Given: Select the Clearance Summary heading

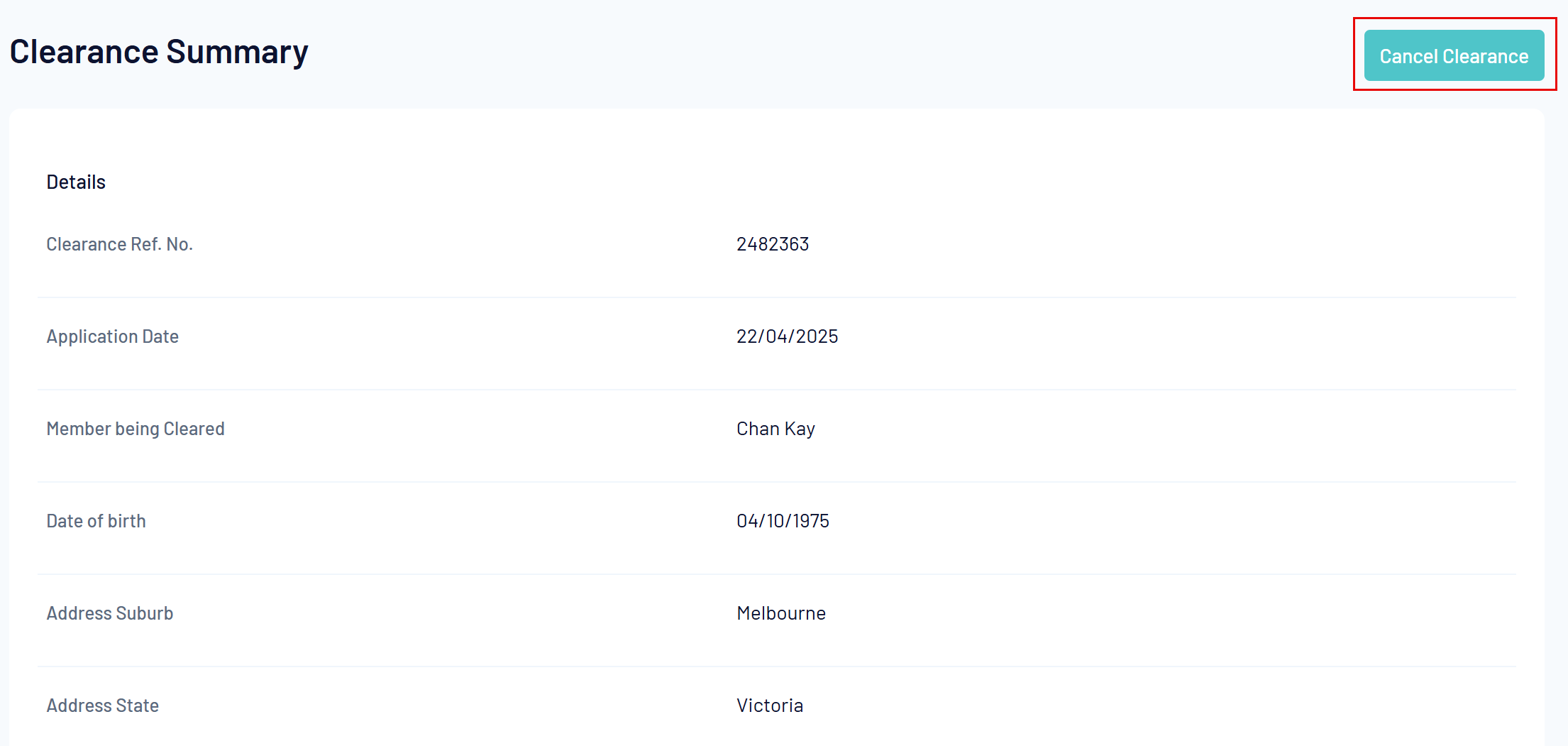Looking at the screenshot, I should tap(159, 52).
